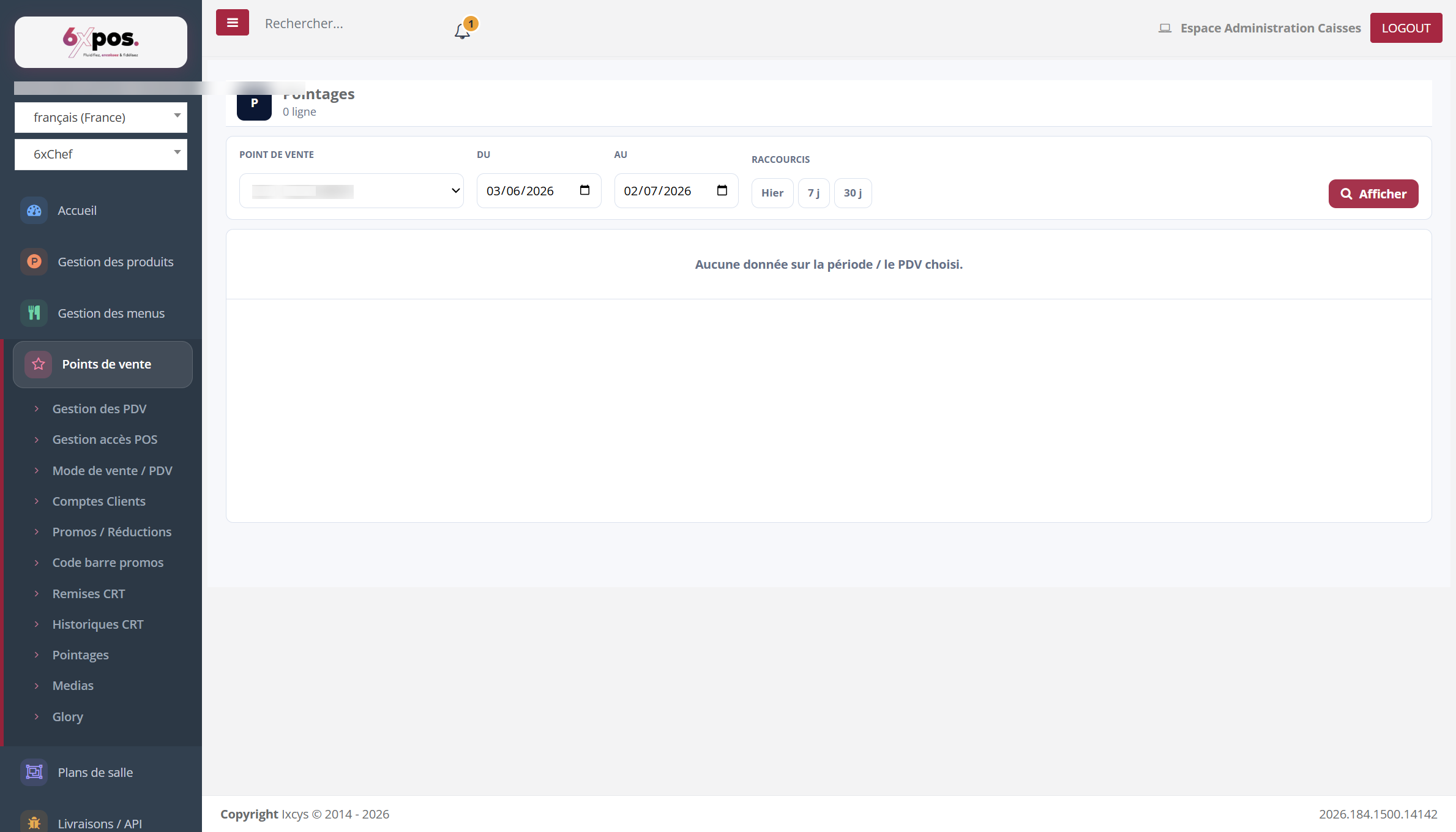The image size is (1456, 832).
Task: Click the Accueil dashboard icon
Action: (34, 211)
